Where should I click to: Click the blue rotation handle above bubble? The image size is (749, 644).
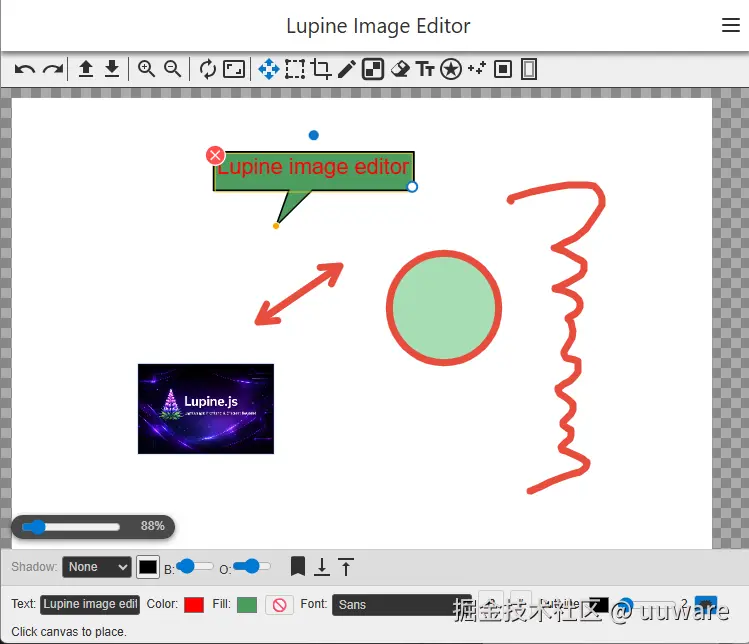click(x=313, y=135)
